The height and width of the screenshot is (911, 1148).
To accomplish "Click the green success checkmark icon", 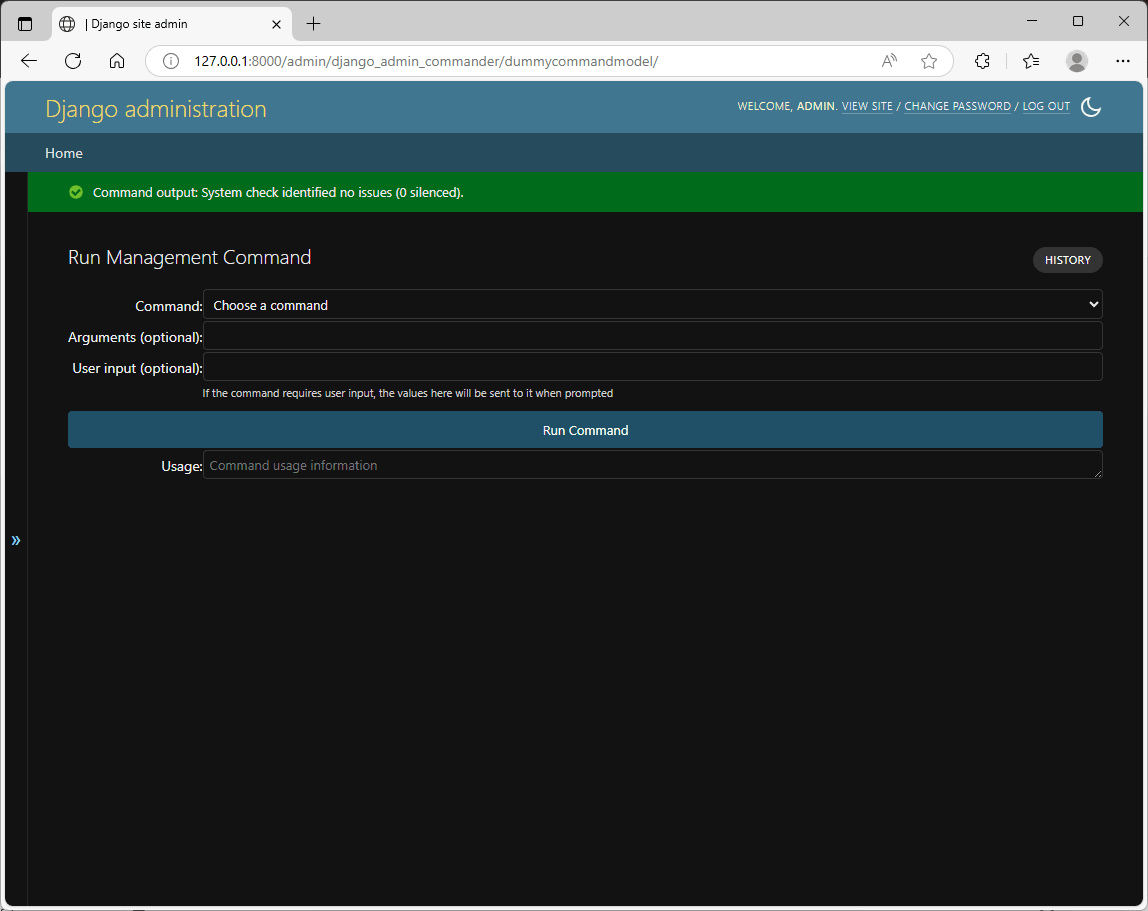I will click(x=76, y=192).
